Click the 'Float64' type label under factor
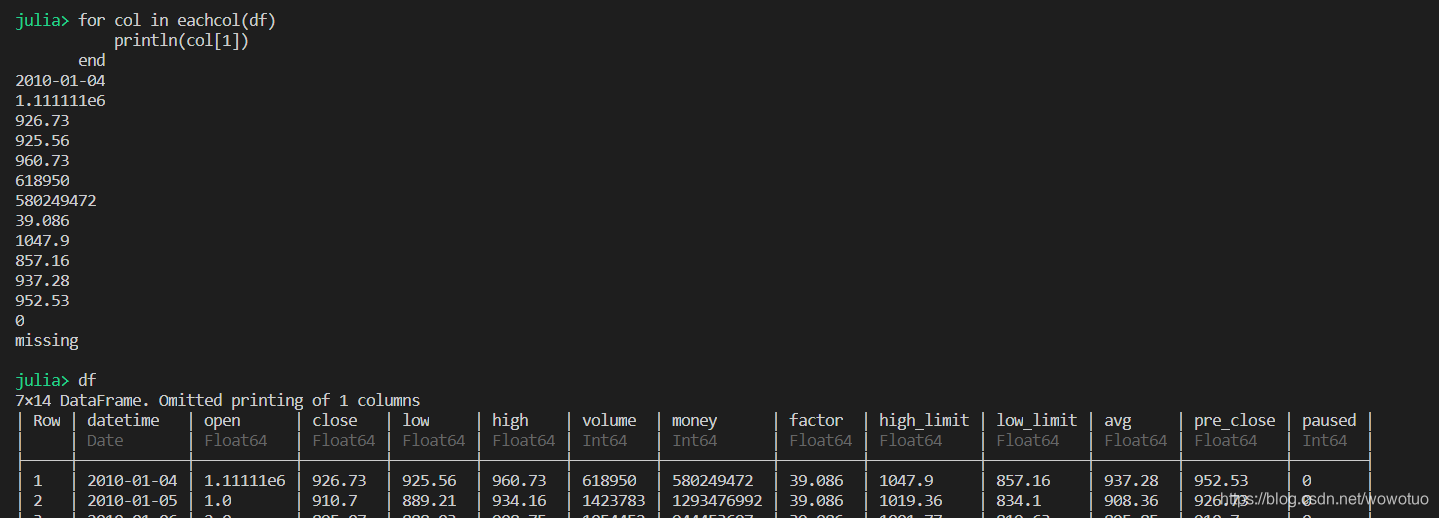 pos(821,441)
